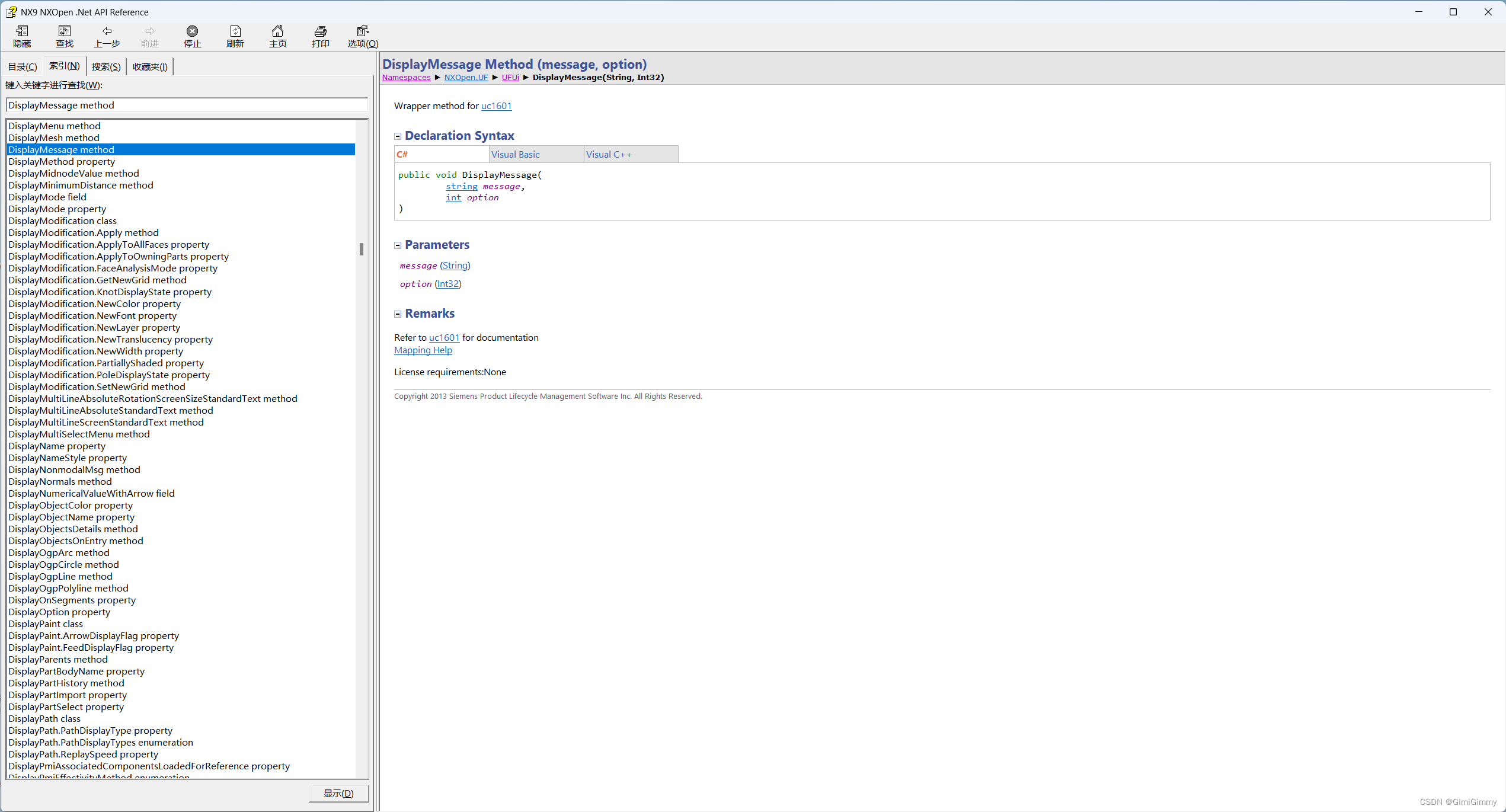Open the 目录 (Contents) tab
The image size is (1506, 812).
(23, 66)
